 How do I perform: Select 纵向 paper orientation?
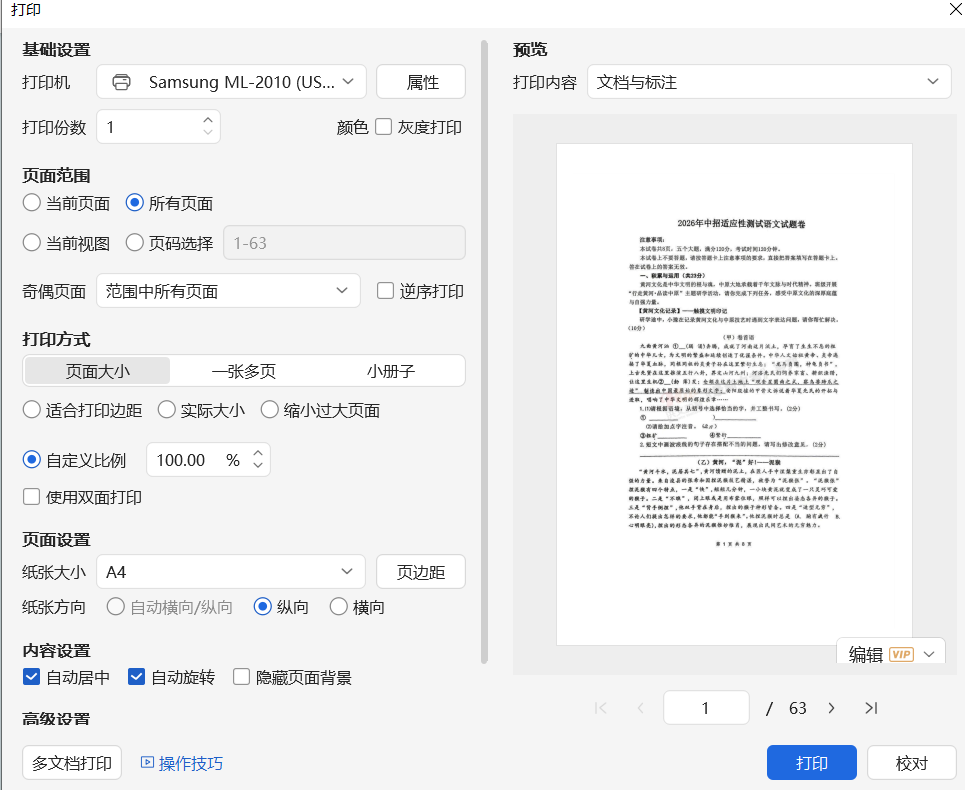(263, 607)
